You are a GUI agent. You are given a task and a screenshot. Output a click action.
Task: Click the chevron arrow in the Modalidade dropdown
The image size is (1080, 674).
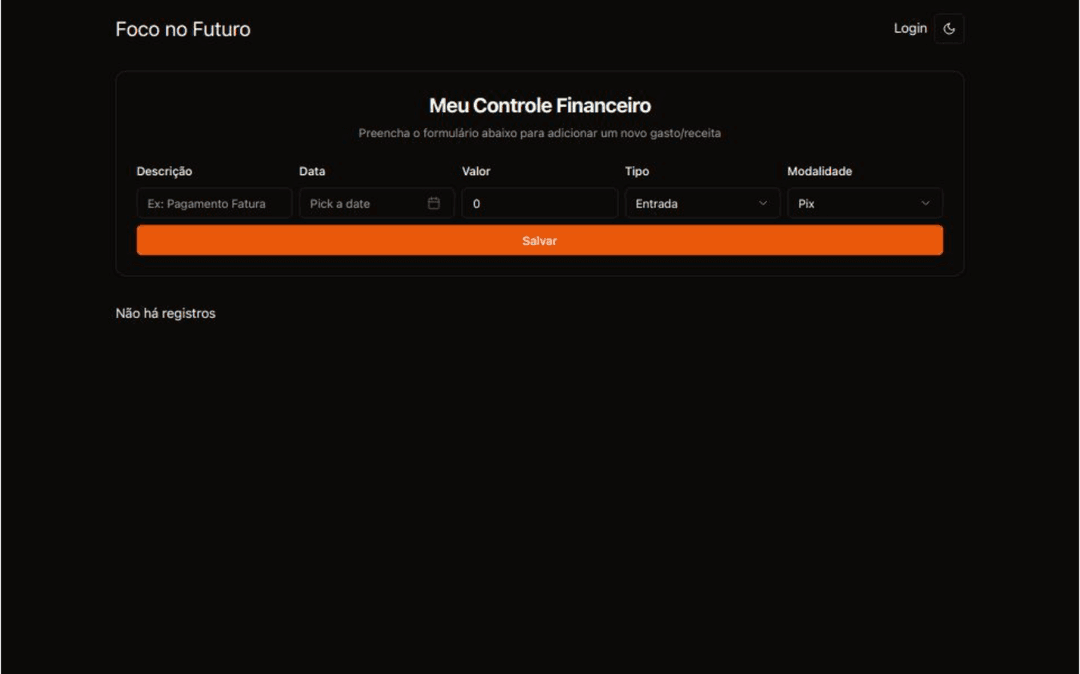click(x=925, y=203)
